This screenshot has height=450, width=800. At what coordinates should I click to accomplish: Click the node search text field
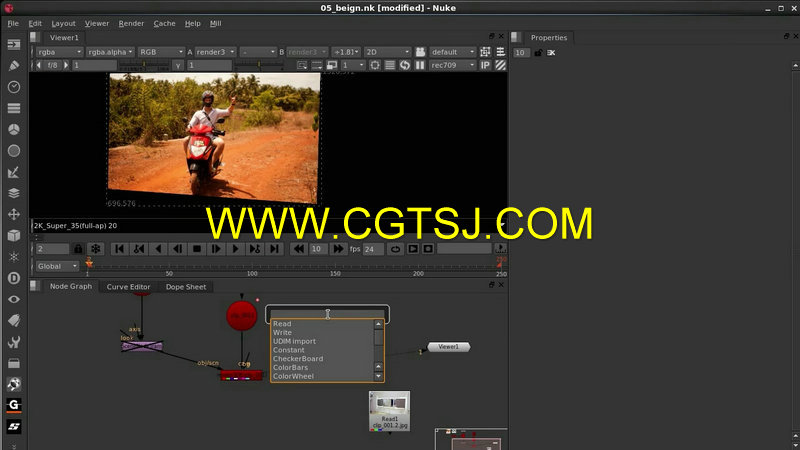click(x=327, y=314)
